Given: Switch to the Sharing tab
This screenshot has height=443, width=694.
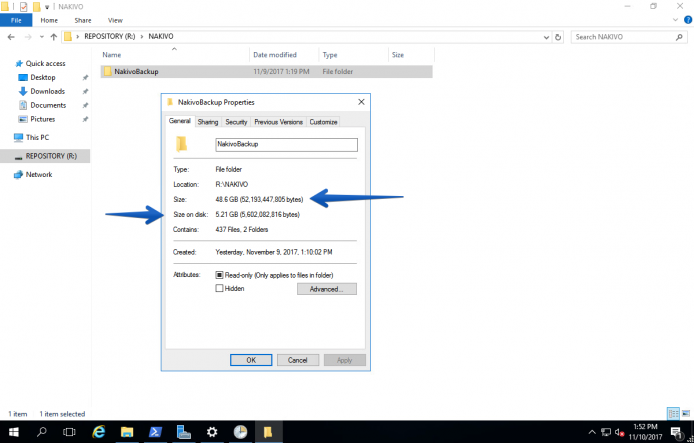Looking at the screenshot, I should tap(208, 122).
